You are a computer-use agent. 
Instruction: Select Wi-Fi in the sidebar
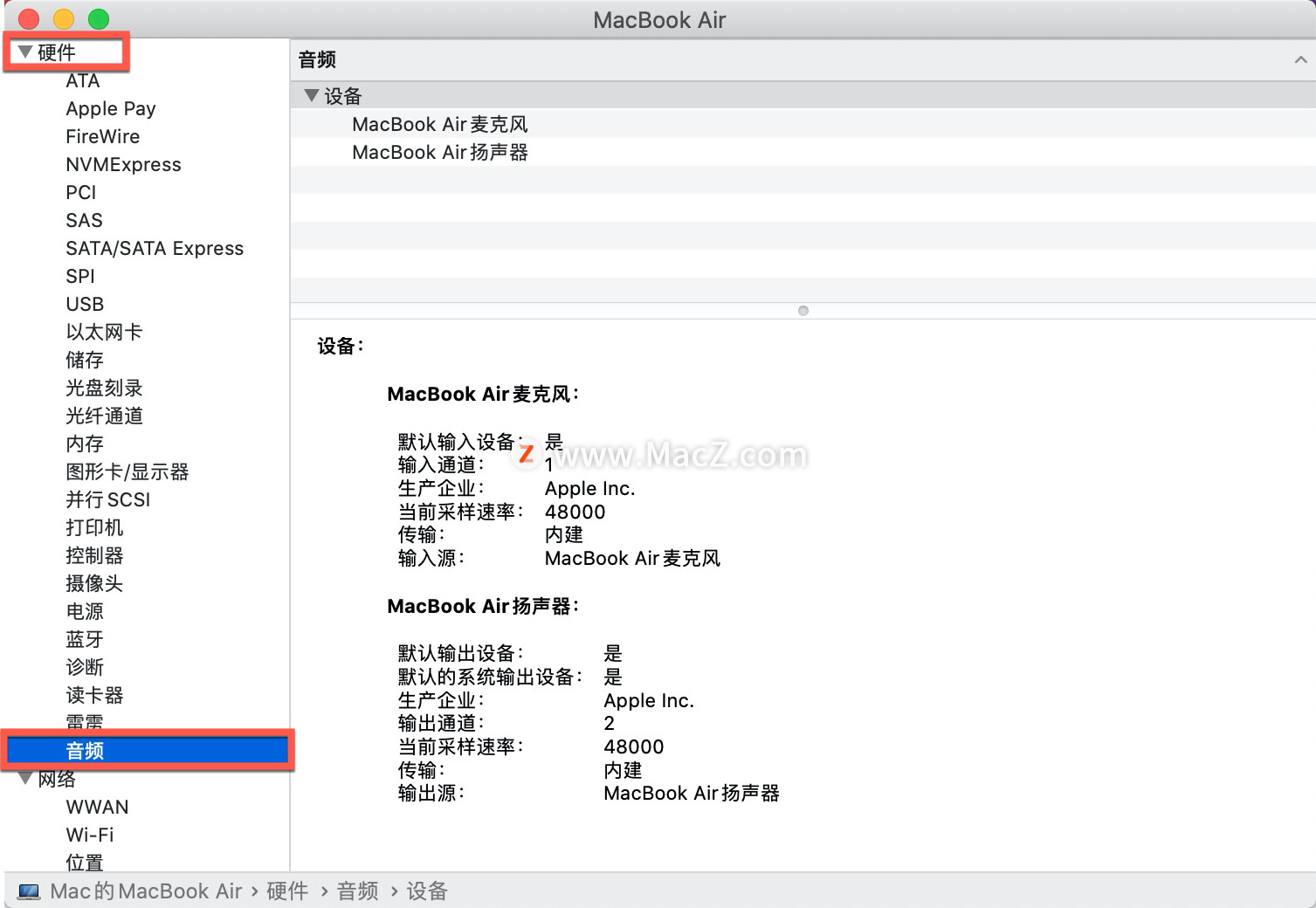coord(90,835)
